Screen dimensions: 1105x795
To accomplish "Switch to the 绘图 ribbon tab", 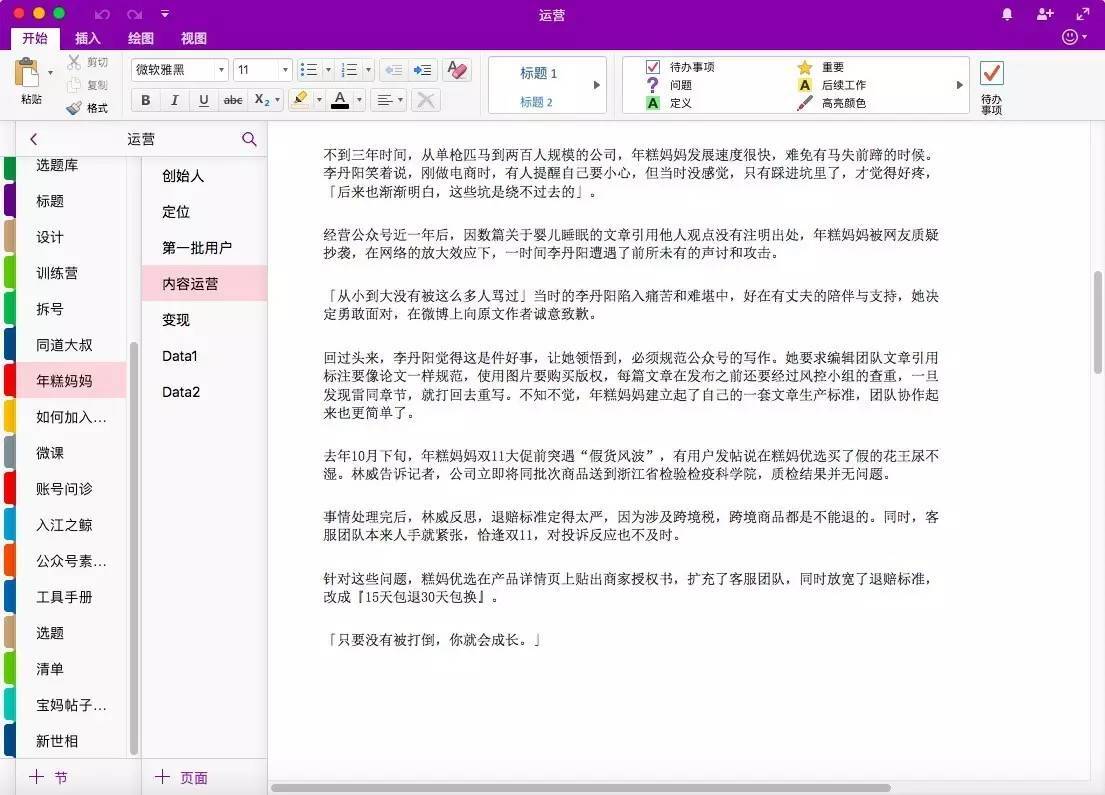I will (140, 38).
